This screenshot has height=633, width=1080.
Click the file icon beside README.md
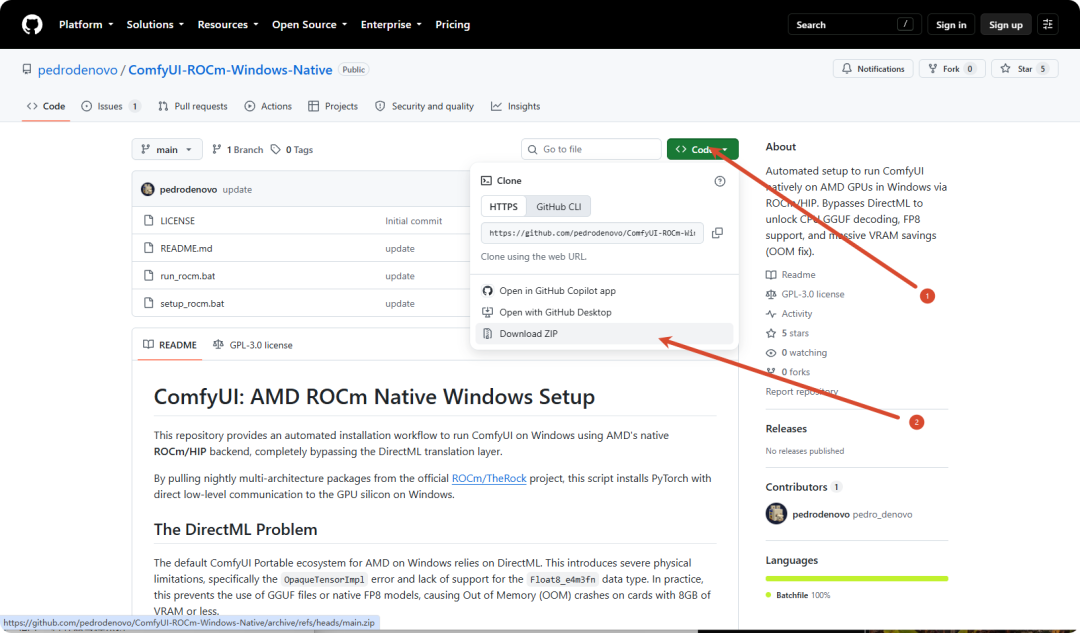[148, 248]
